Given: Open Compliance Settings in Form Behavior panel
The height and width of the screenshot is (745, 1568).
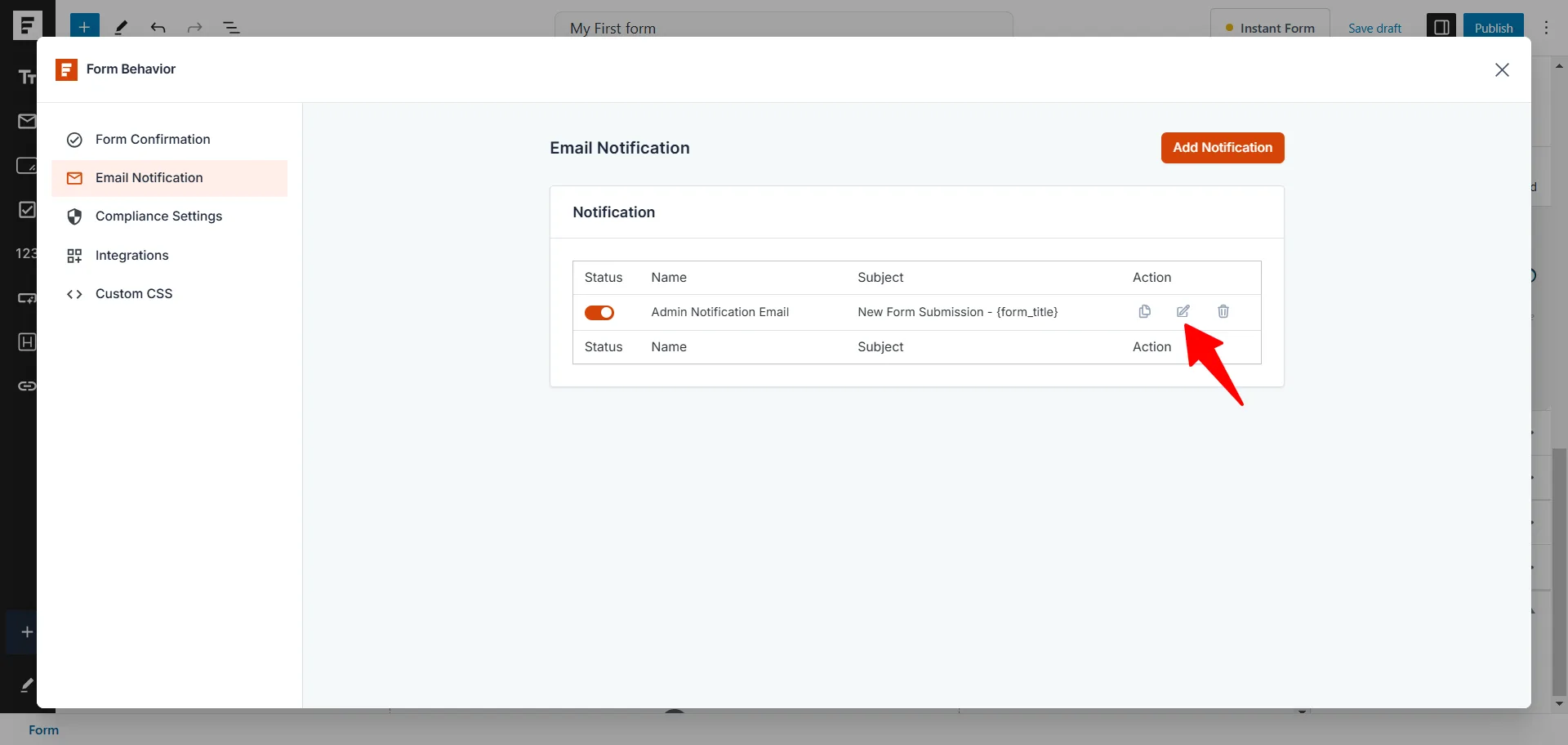Looking at the screenshot, I should click(x=158, y=216).
